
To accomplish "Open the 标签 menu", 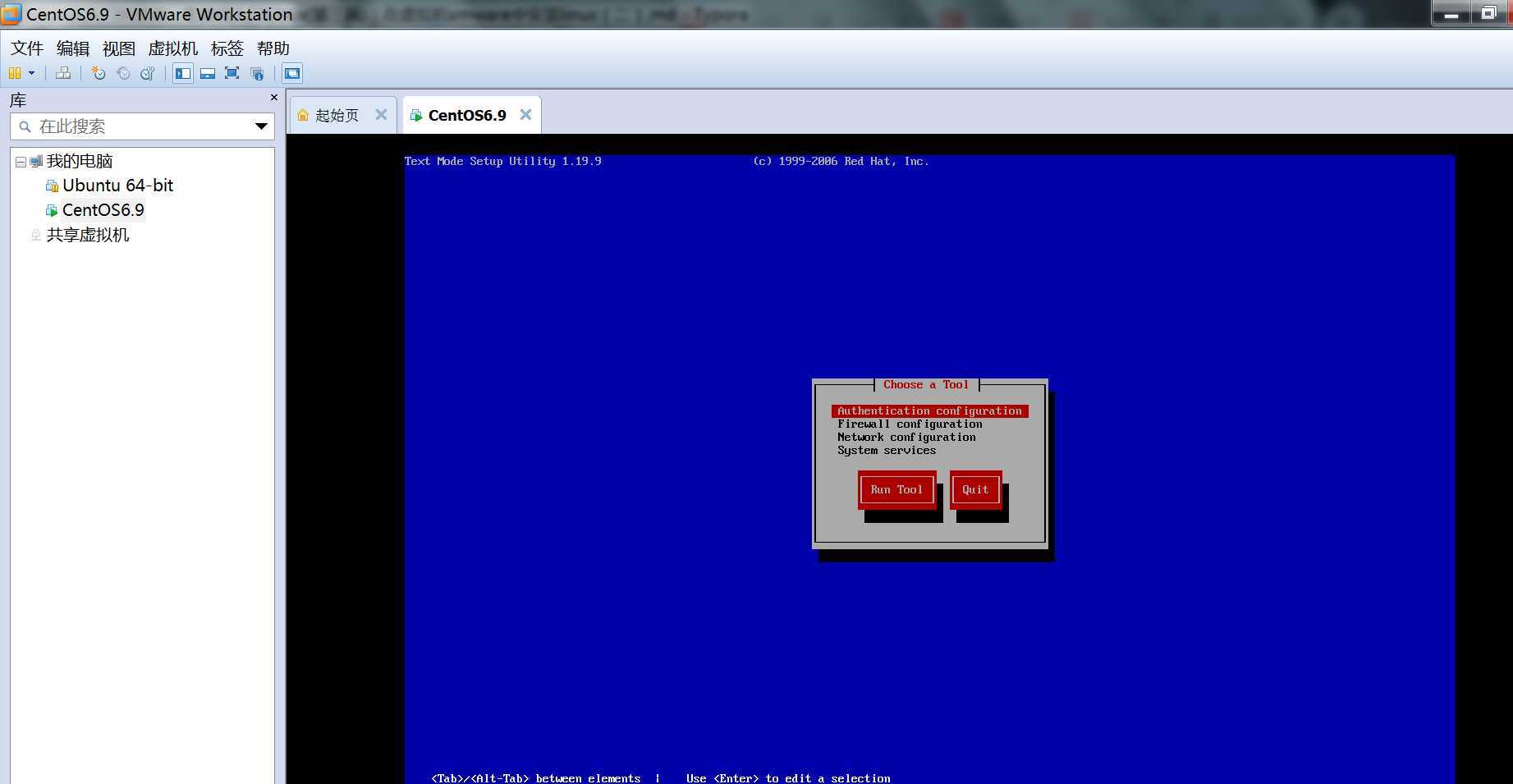I will point(227,48).
